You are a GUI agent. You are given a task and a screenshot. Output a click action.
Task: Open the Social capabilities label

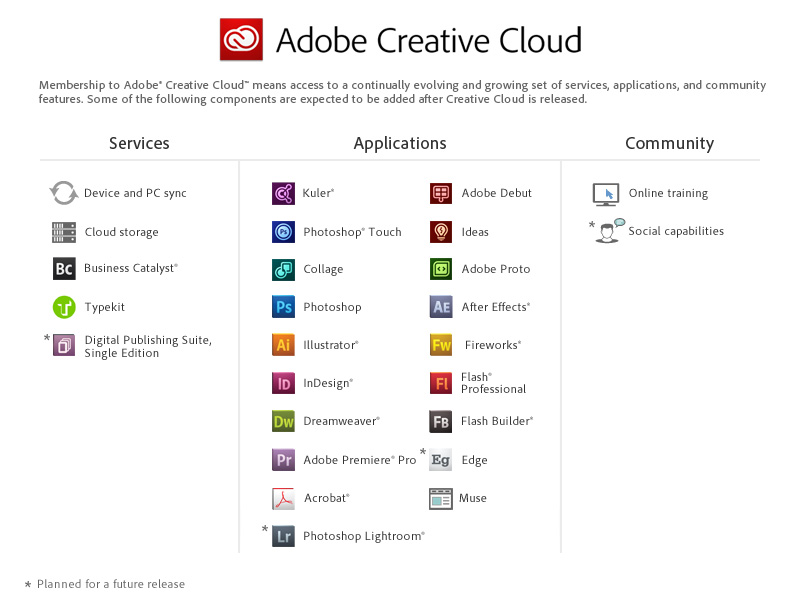(x=676, y=231)
